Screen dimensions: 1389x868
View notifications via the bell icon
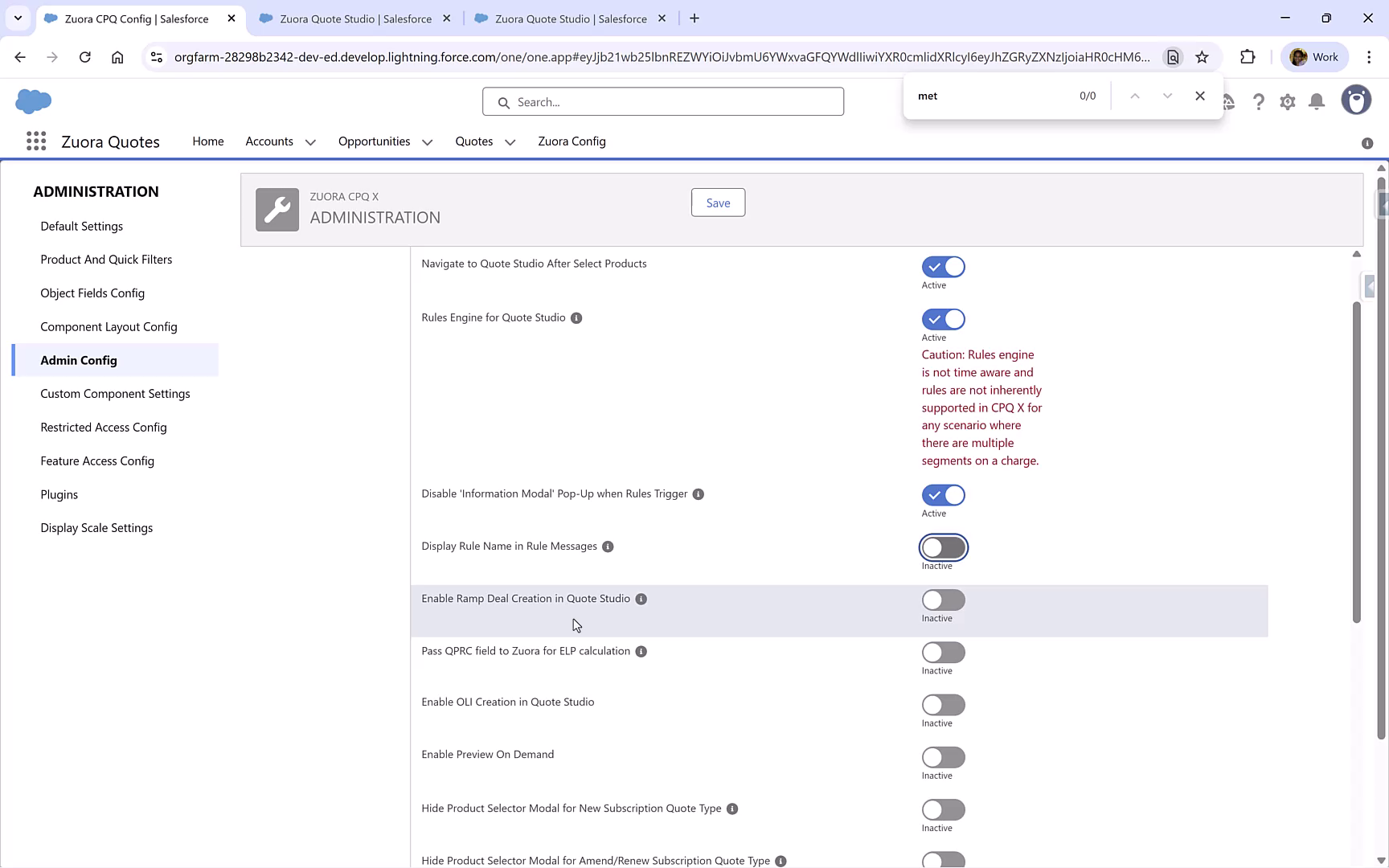[x=1316, y=101]
